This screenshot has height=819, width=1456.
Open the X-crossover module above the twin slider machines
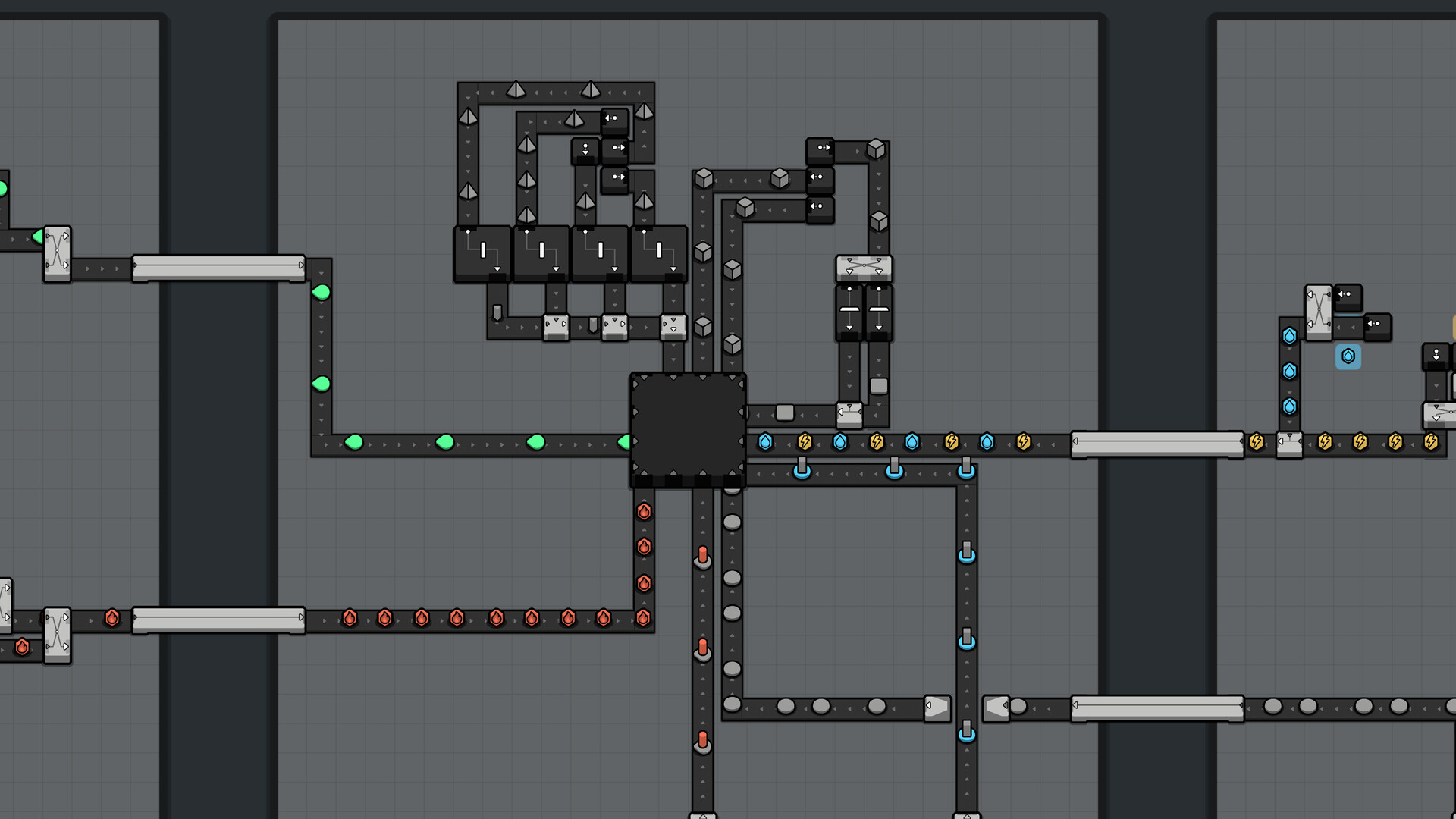[x=863, y=269]
